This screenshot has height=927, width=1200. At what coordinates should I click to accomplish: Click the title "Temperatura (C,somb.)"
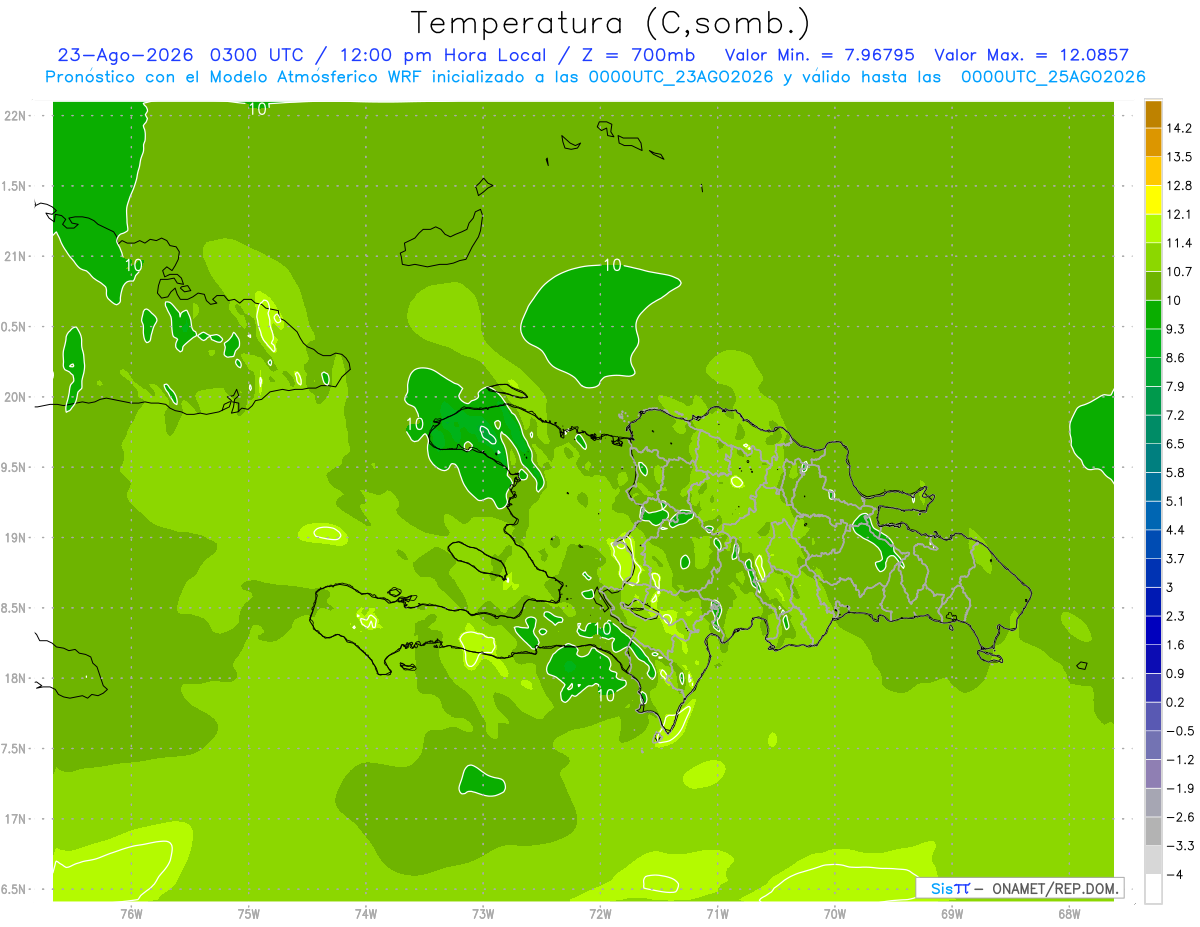(611, 23)
